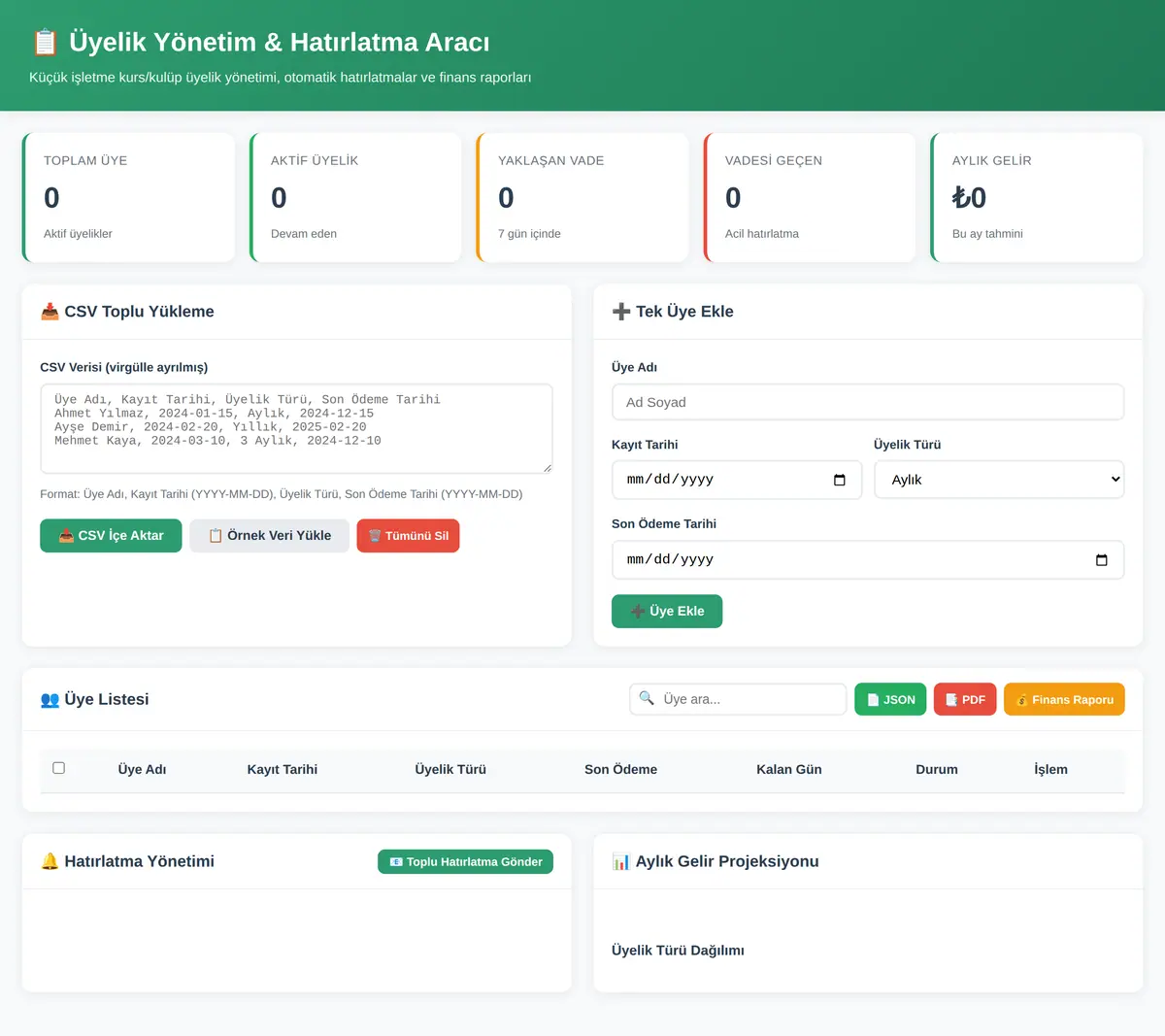Click the AYLIK GELİR stat card
Viewport: 1165px width, 1036px height.
point(1037,197)
